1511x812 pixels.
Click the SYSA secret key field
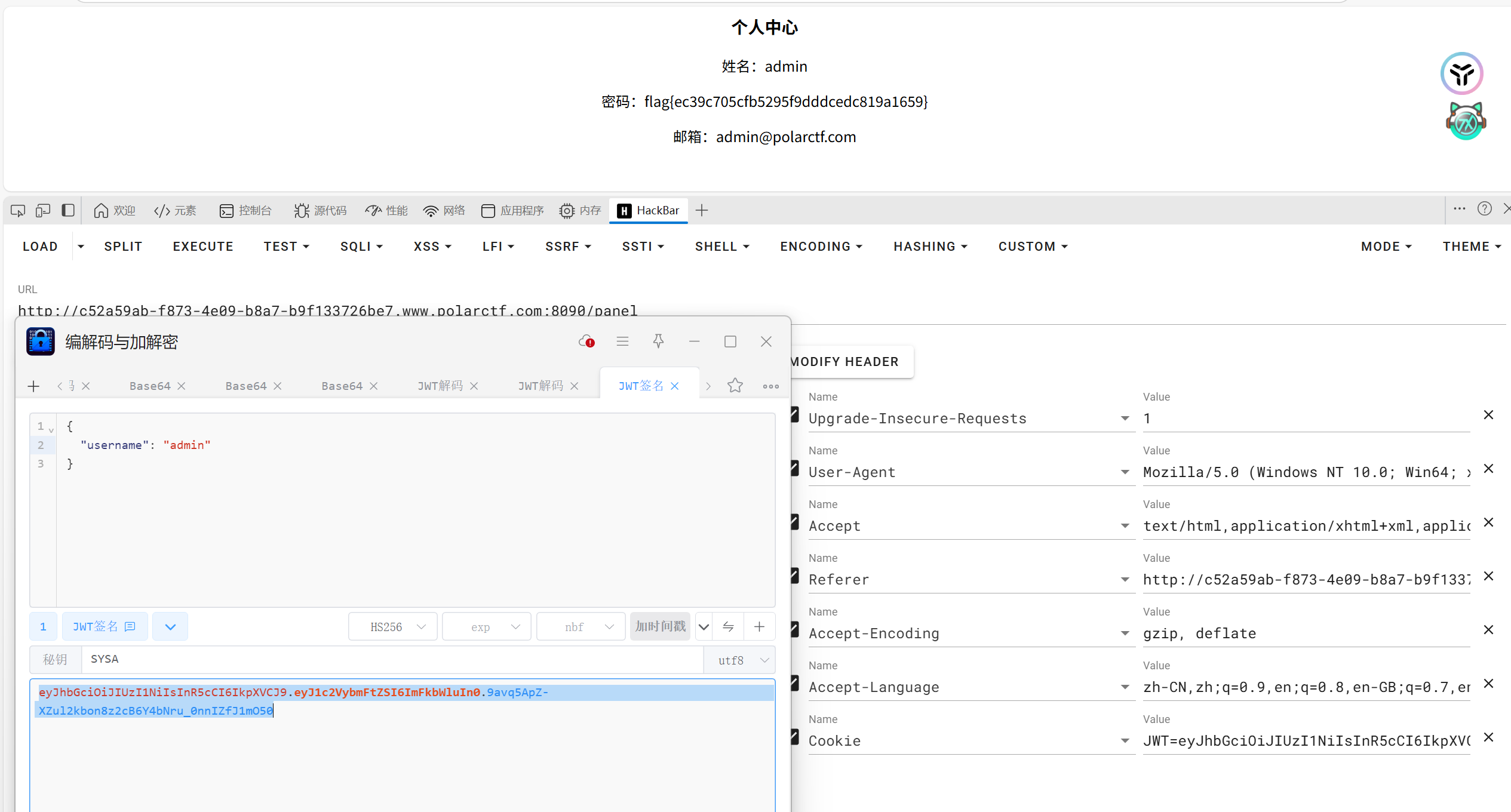(x=388, y=659)
